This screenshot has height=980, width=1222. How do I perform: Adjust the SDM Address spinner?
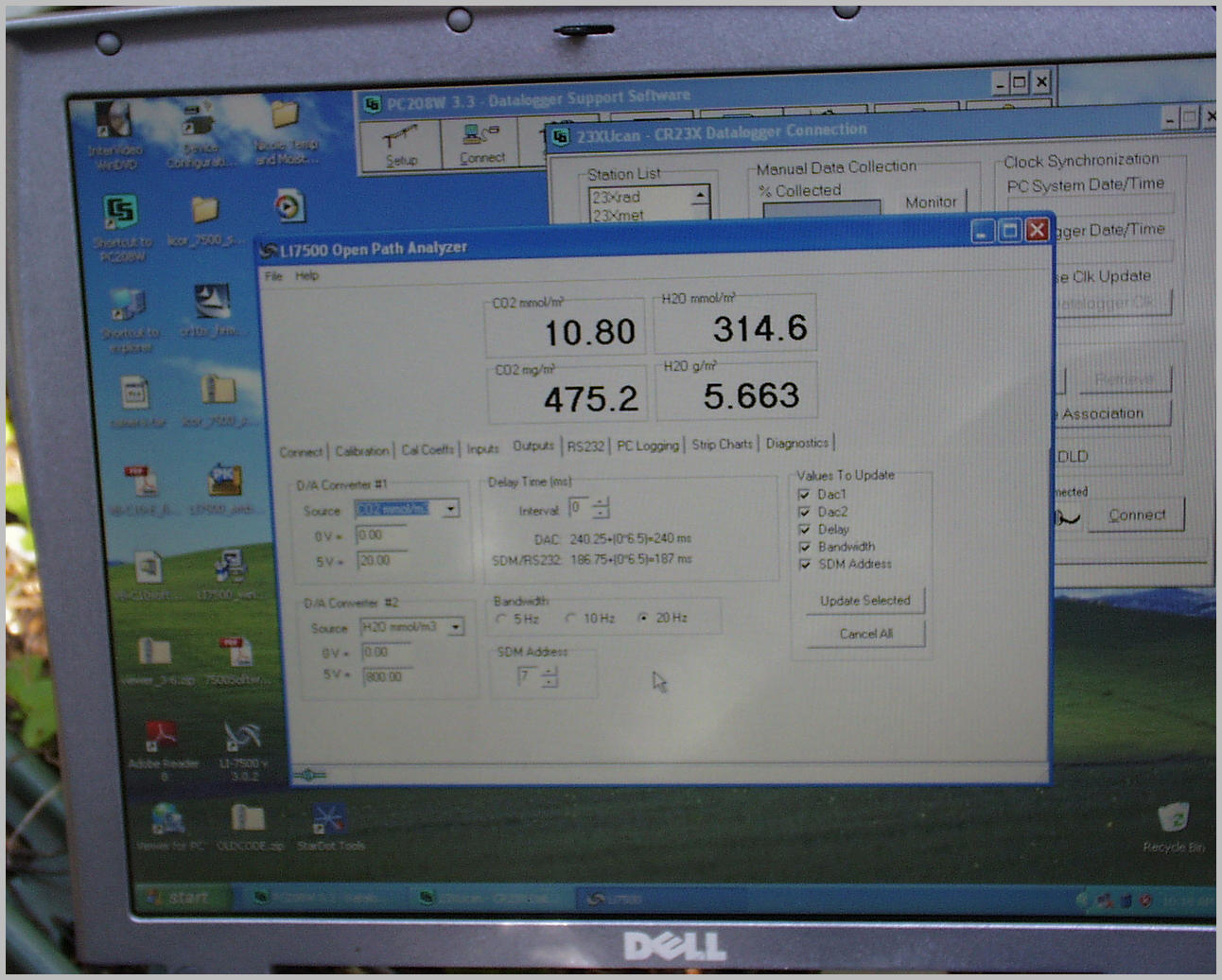pos(550,677)
